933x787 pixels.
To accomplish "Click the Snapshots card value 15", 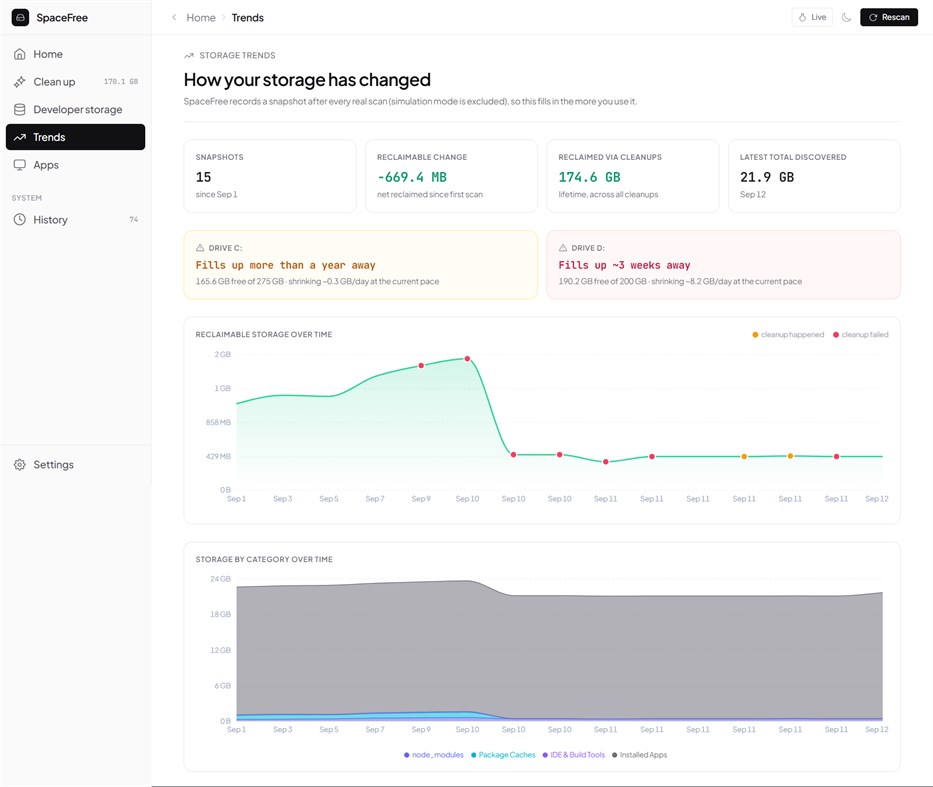I will pos(203,177).
